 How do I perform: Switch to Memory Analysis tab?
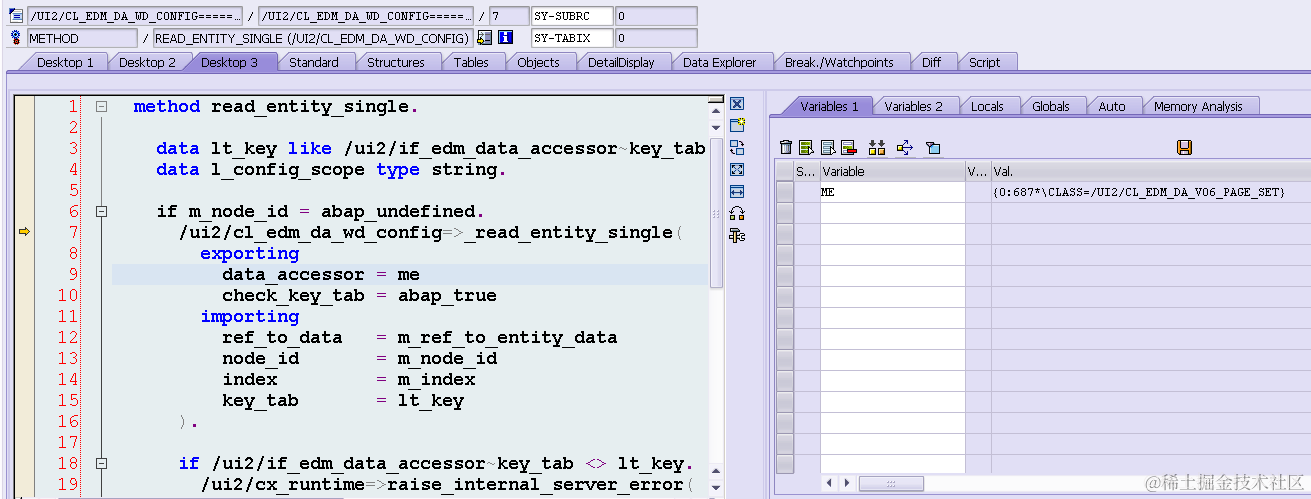point(1198,106)
